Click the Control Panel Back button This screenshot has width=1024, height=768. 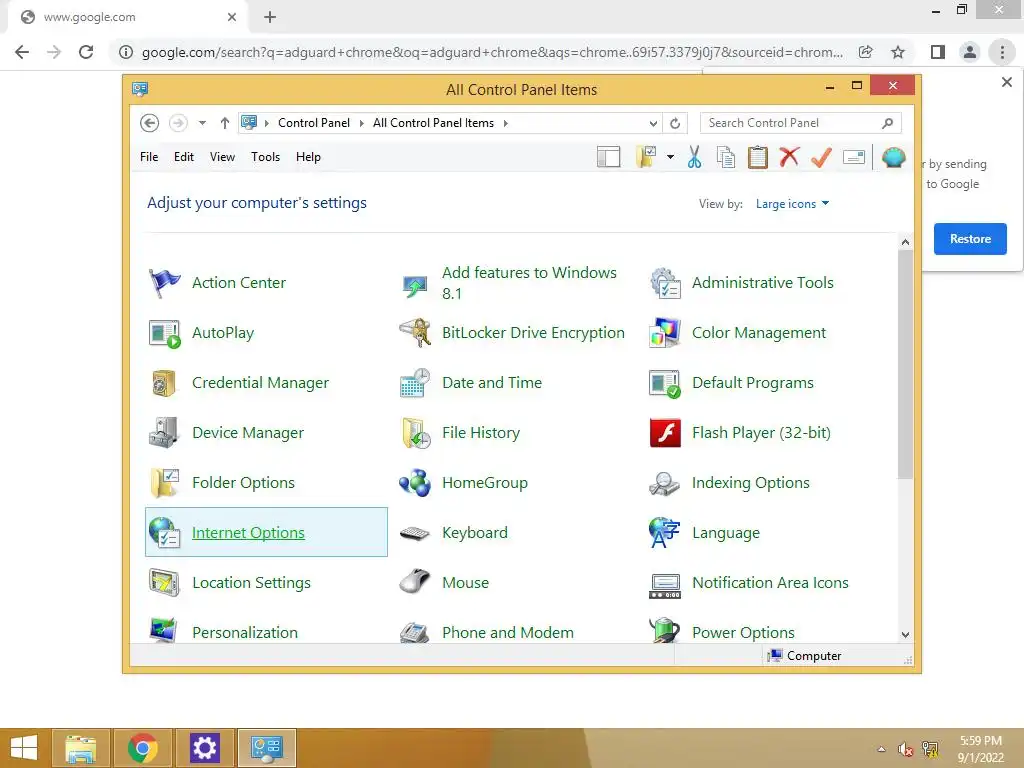[150, 123]
